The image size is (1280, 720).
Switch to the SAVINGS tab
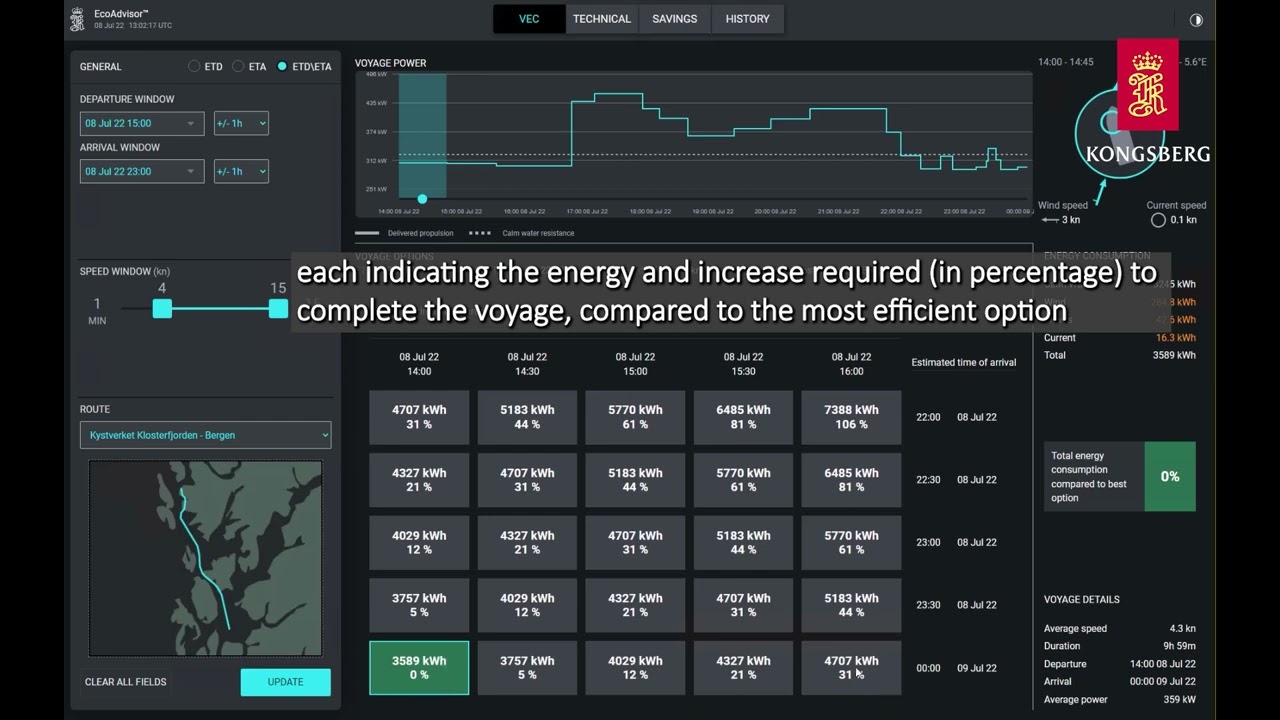coord(675,19)
